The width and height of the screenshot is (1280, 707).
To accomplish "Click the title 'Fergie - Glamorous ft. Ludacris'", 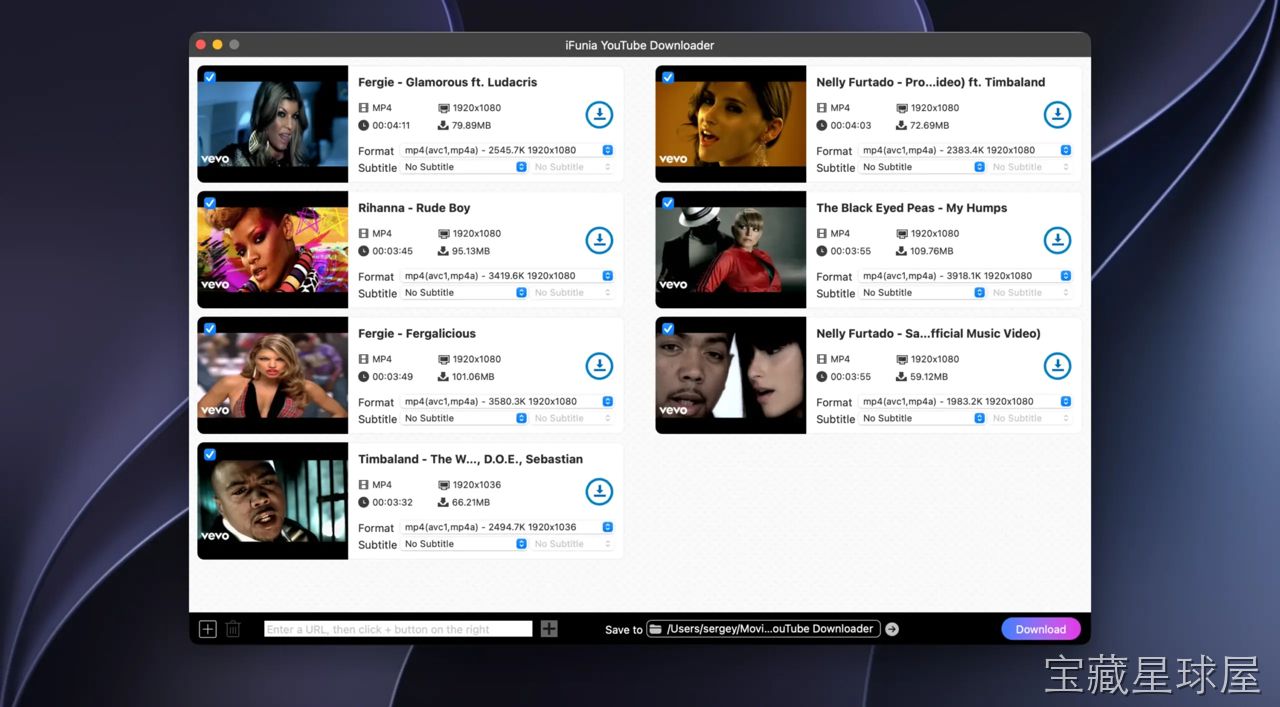I will [x=448, y=82].
